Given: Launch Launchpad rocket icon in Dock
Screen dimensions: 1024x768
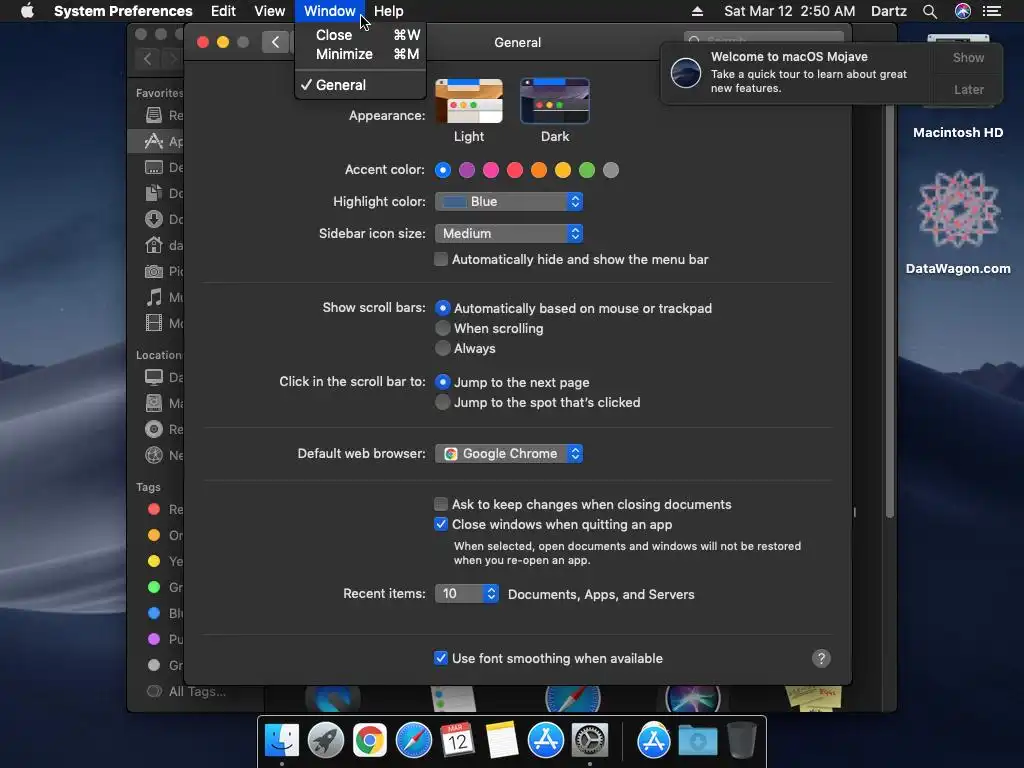Looking at the screenshot, I should 326,740.
